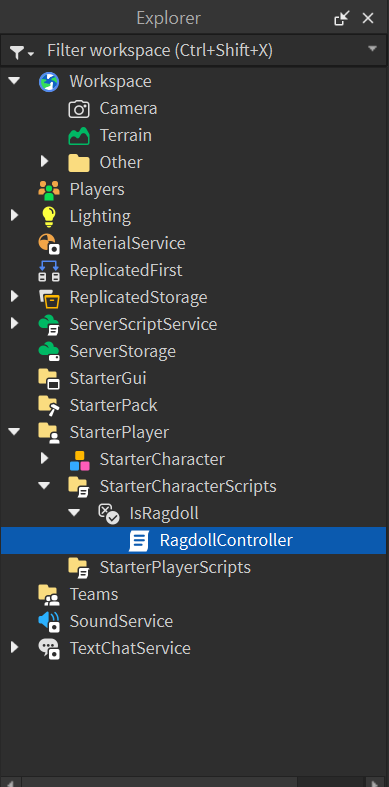Collapse the StarterCharacterScripts folder
This screenshot has height=787, width=389.
click(x=44, y=486)
